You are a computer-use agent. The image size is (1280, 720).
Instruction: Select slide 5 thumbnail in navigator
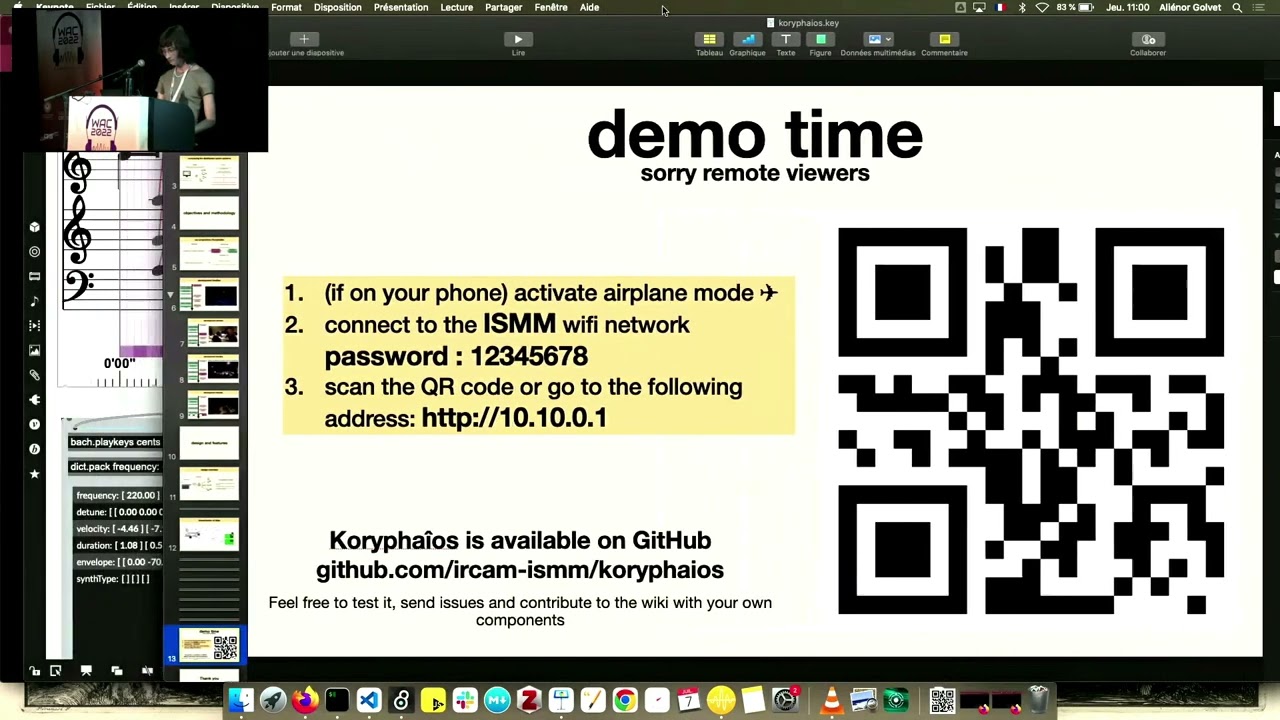tap(209, 253)
